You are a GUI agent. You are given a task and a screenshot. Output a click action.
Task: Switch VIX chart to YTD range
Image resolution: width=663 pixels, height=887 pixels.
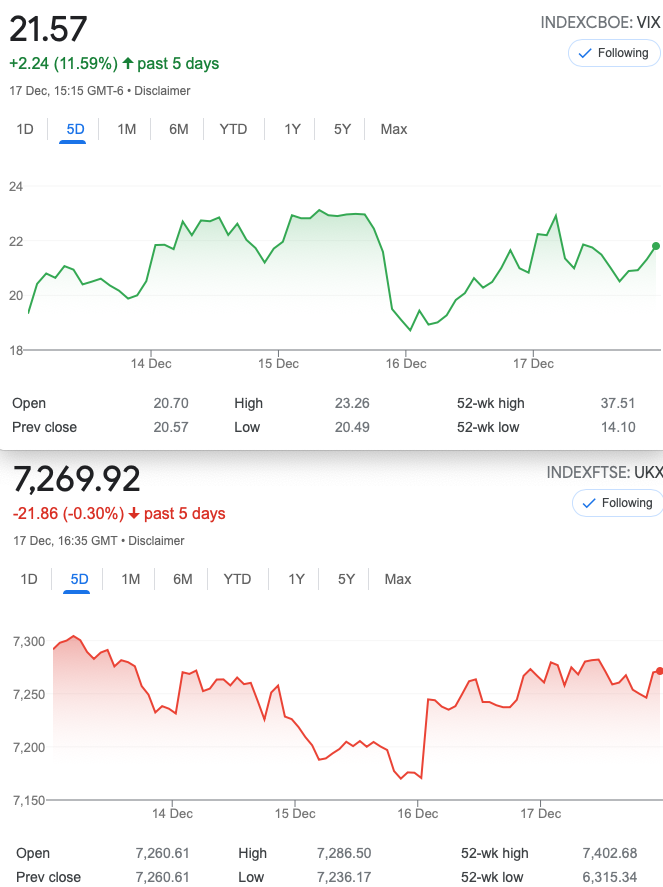tap(233, 130)
